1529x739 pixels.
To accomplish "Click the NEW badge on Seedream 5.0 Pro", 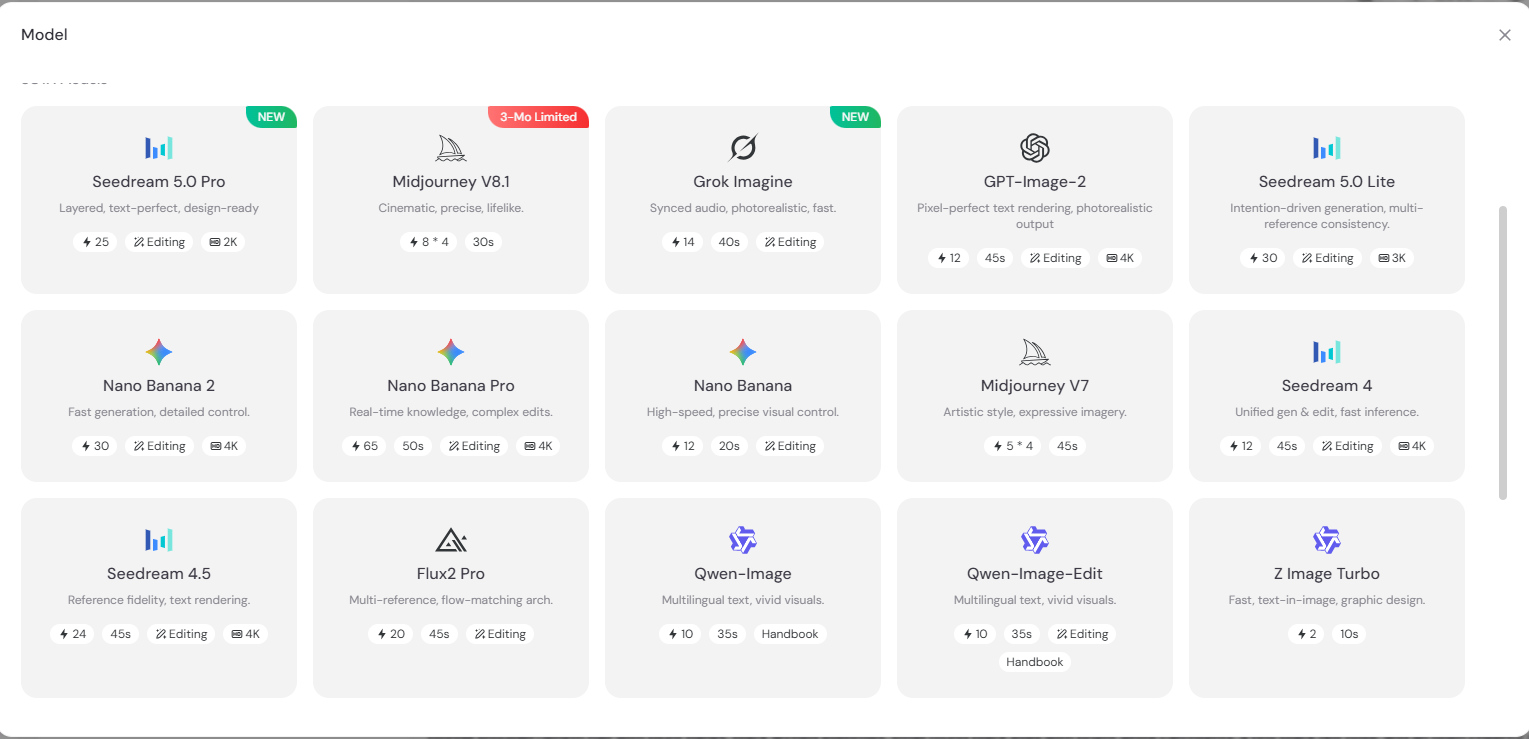I will pyautogui.click(x=271, y=117).
